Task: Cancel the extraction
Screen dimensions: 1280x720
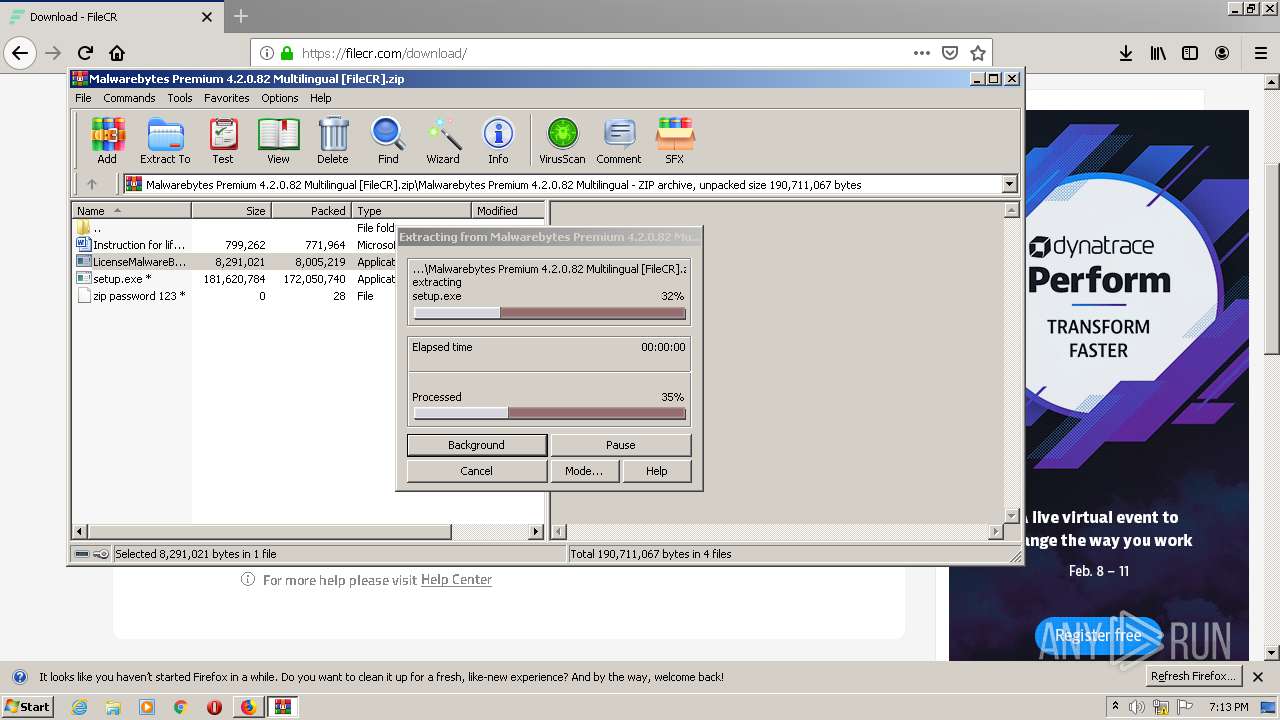Action: [x=477, y=471]
